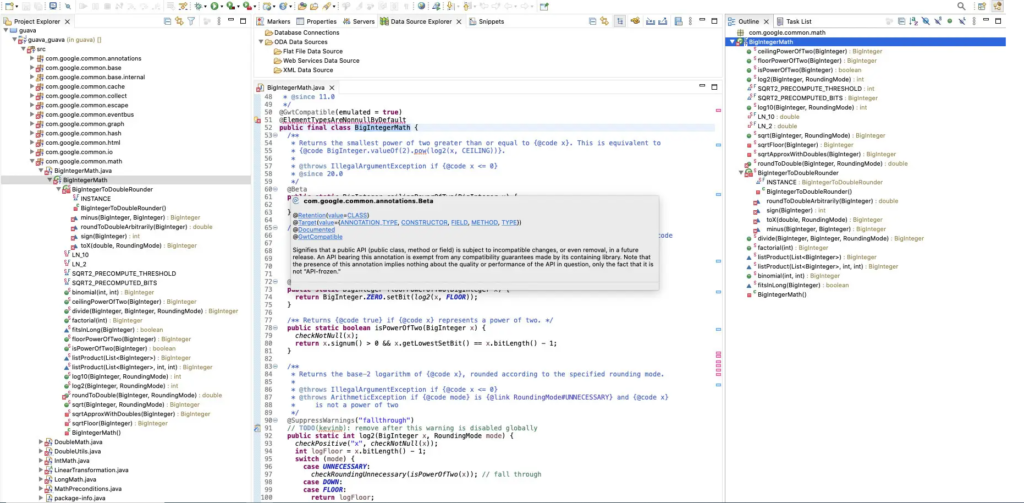Click the Open Type toolbar icon
This screenshot has width=1024, height=503.
(302, 6)
